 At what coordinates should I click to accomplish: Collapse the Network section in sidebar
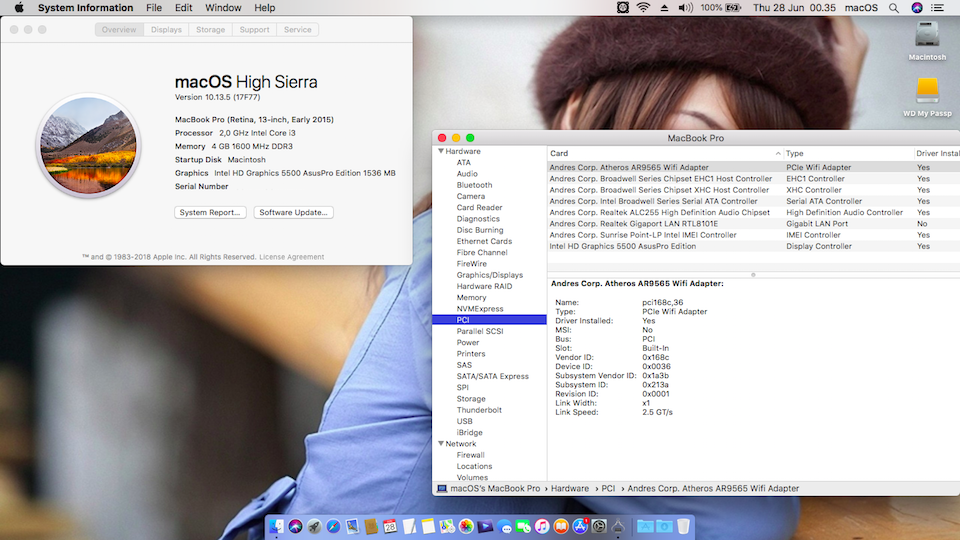point(441,444)
